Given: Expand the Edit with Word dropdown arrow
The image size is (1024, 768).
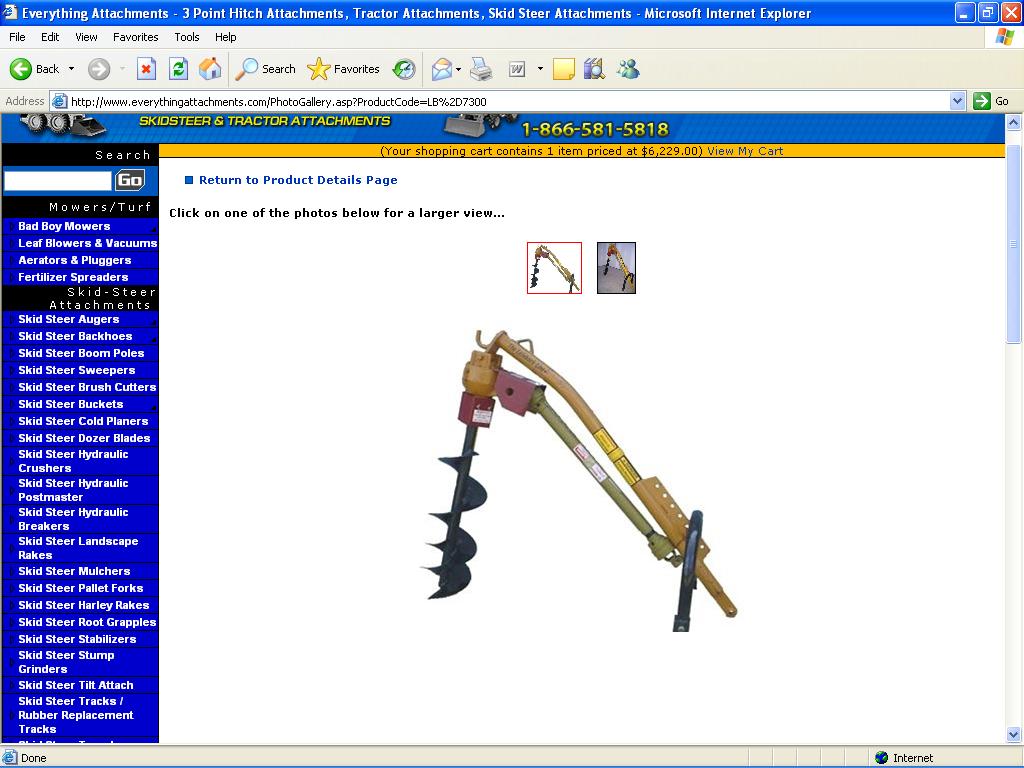Looking at the screenshot, I should [x=540, y=69].
